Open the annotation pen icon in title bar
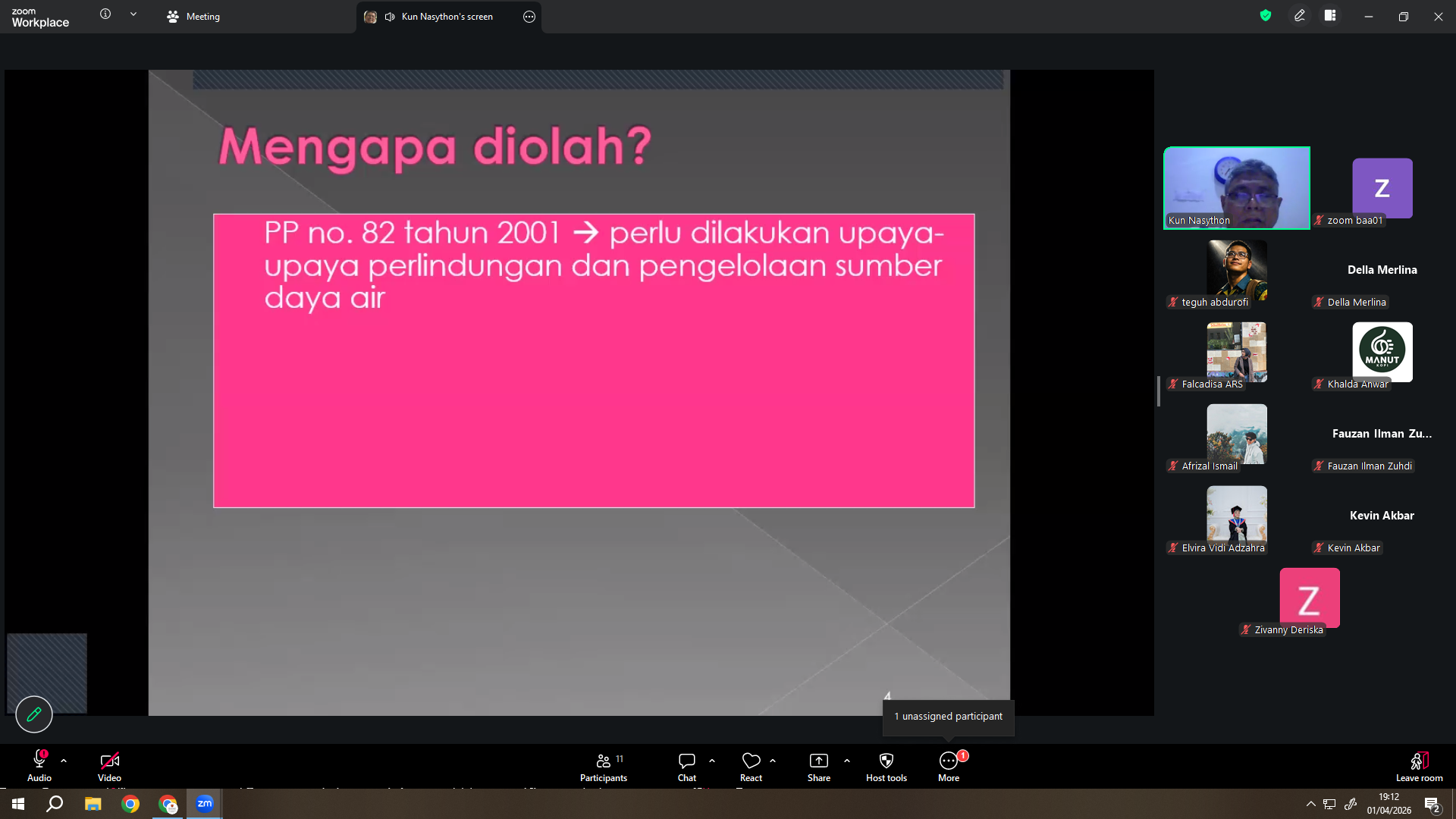 pyautogui.click(x=1300, y=15)
